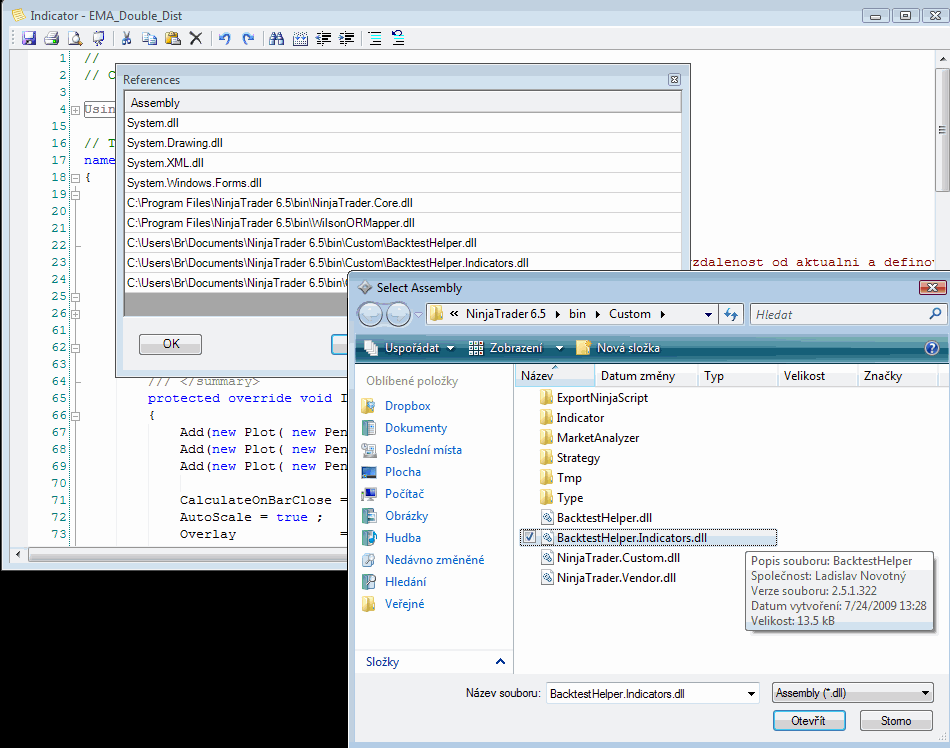Viewport: 950px width, 748px height.
Task: Click the Redo arrow icon
Action: (247, 38)
